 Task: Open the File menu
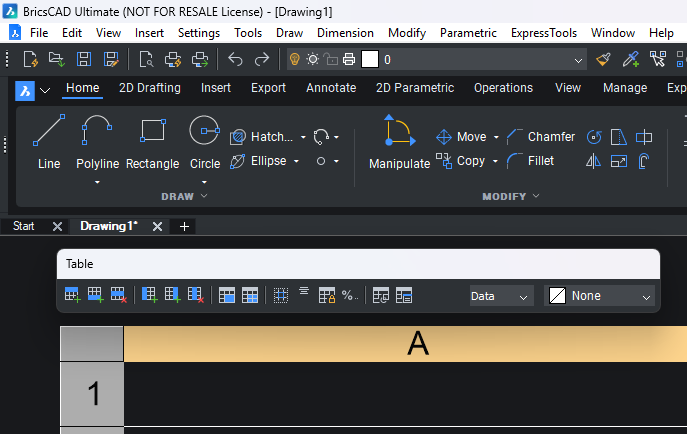click(x=39, y=33)
